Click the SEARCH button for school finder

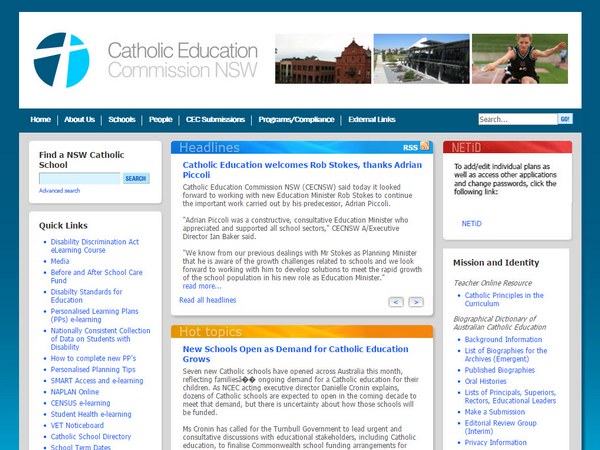136,178
